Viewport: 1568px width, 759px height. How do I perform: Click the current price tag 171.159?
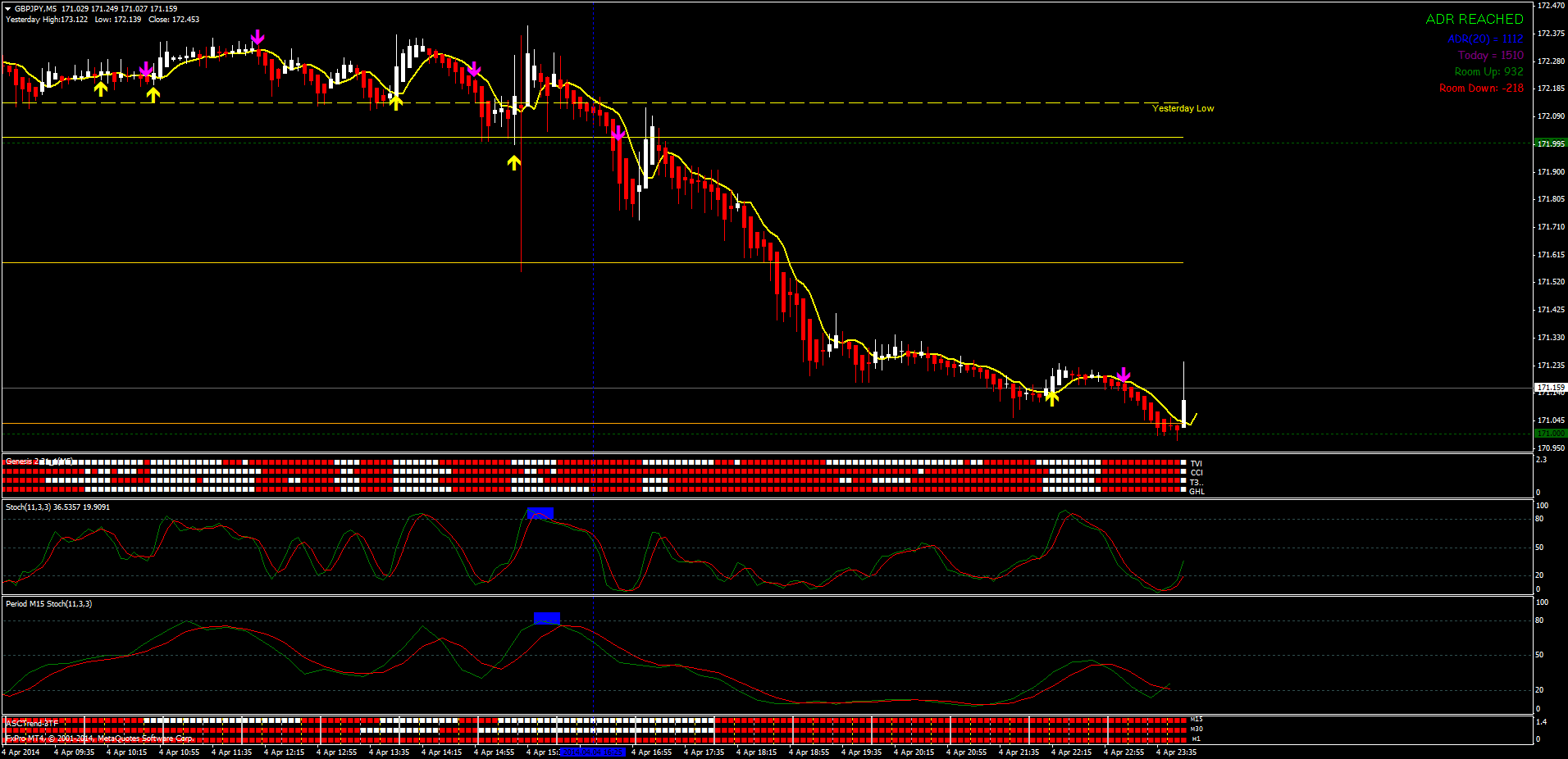coord(1550,387)
